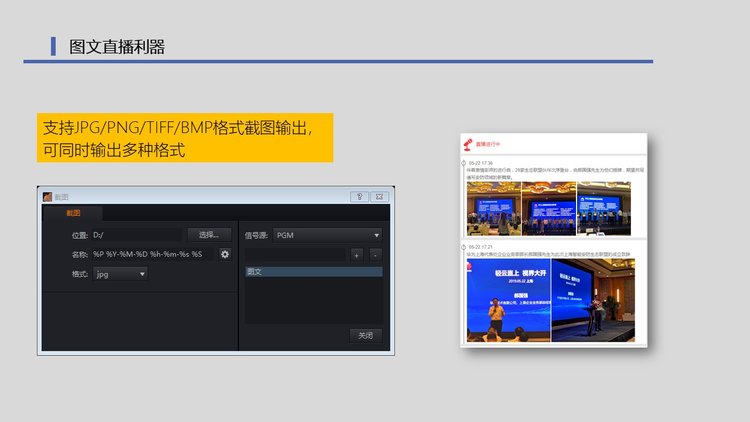Switch to the 截图 tab

pos(73,213)
